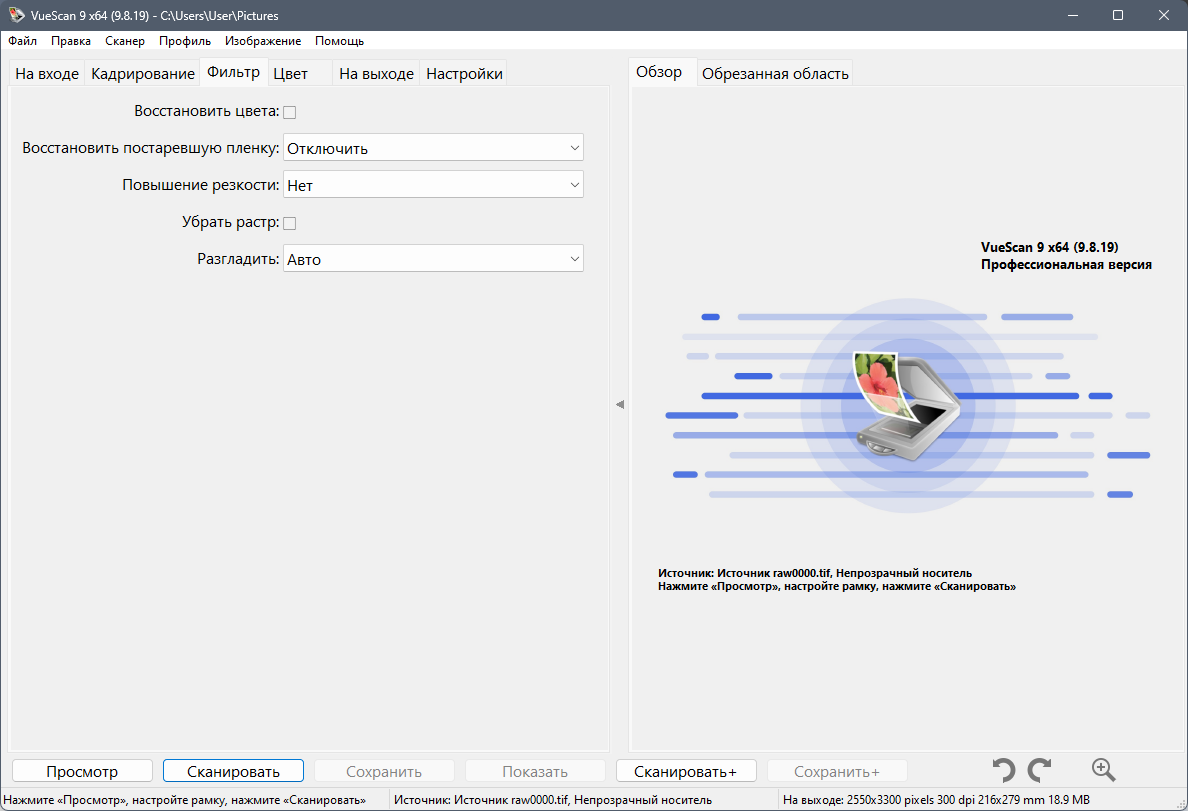Click the VueScan app icon in title bar
Viewport: 1188px width, 811px height.
pos(16,15)
